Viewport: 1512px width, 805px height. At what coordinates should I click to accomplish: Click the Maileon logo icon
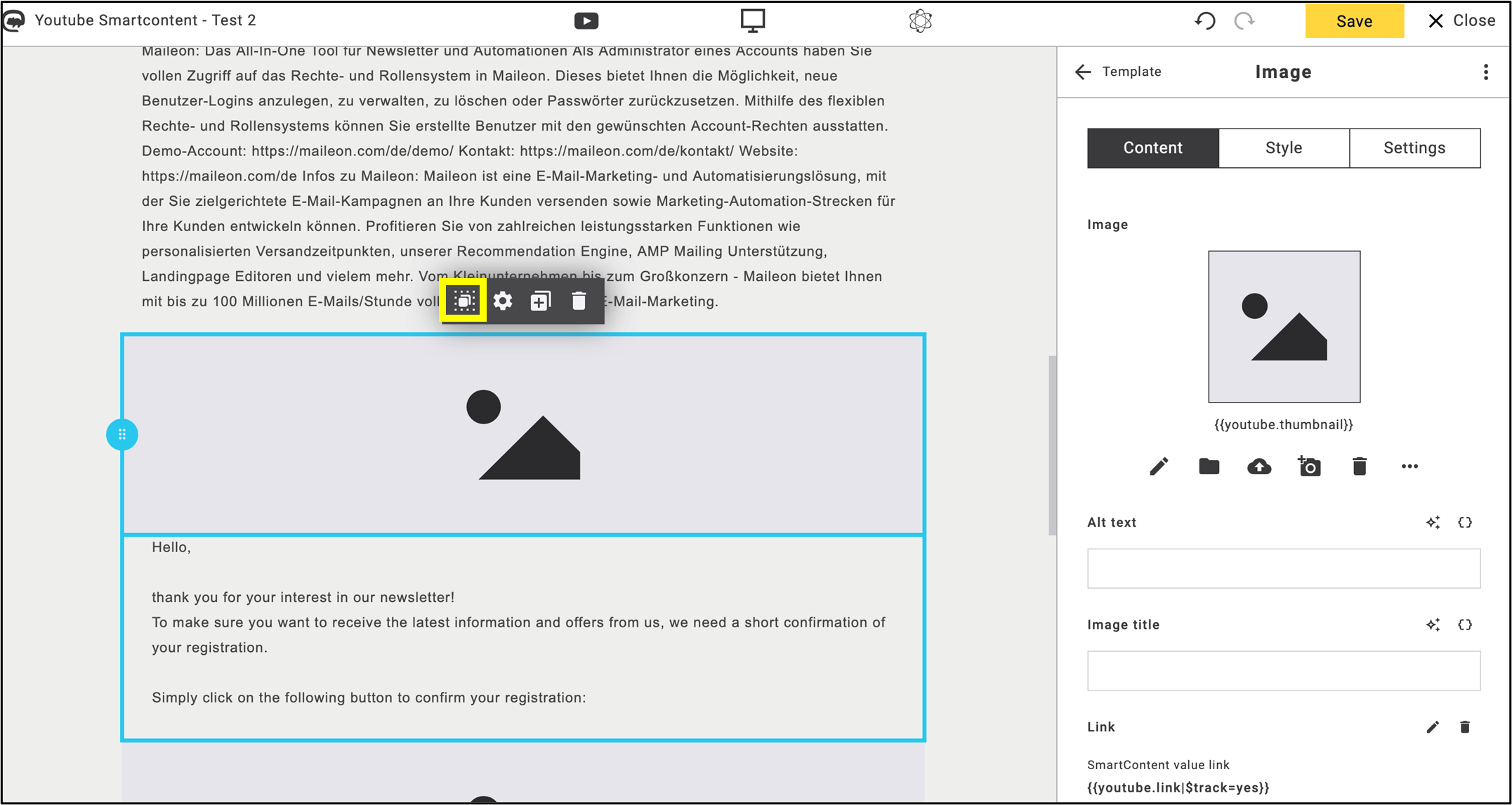[x=14, y=21]
